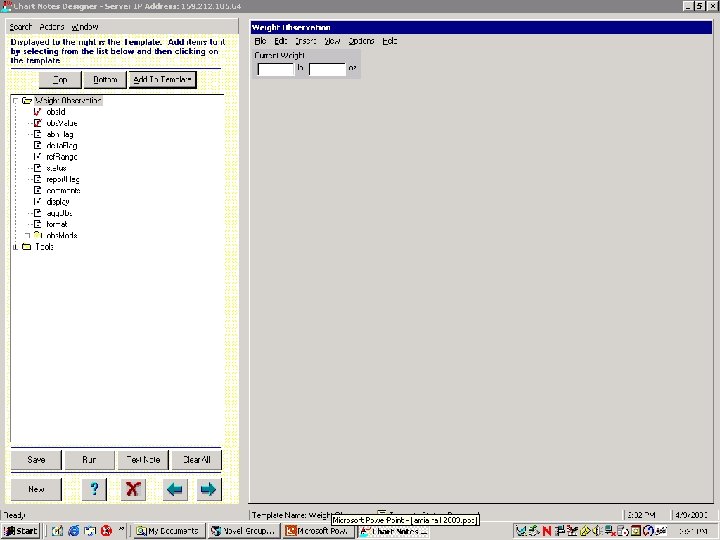720x540 pixels.
Task: Click the Current Weight oz input field
Action: (x=327, y=69)
